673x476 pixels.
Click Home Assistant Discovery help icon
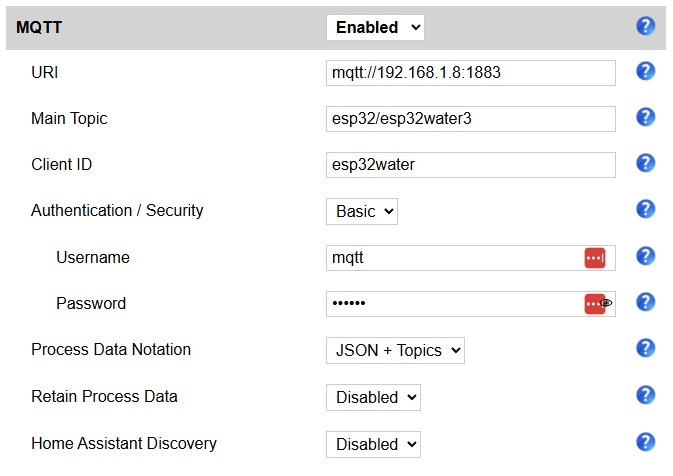tap(646, 442)
